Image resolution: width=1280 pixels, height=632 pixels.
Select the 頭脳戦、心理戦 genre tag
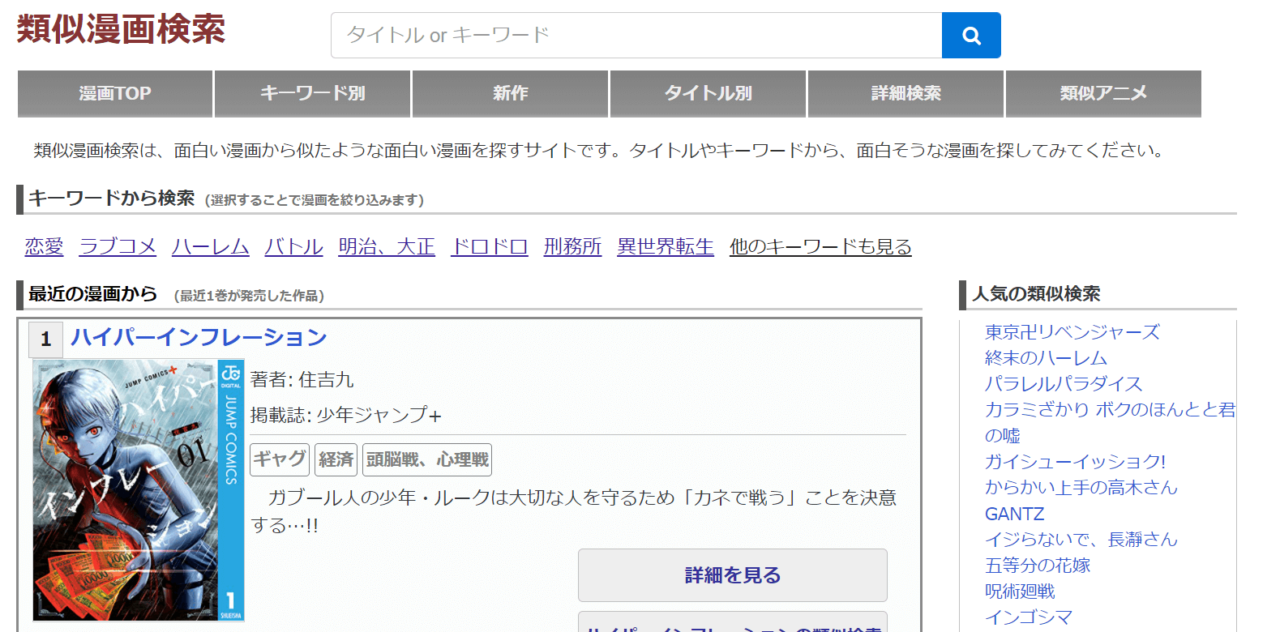tap(427, 460)
